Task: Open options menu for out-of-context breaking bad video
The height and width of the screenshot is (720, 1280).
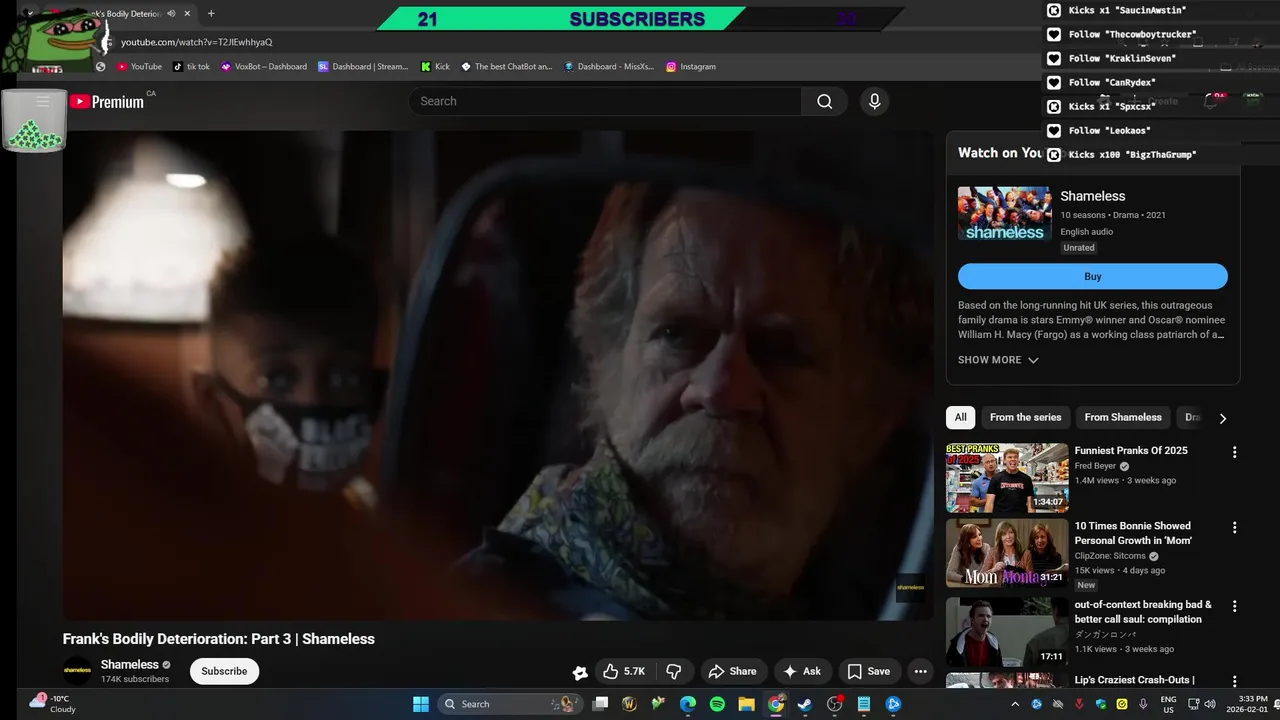Action: 1234,606
